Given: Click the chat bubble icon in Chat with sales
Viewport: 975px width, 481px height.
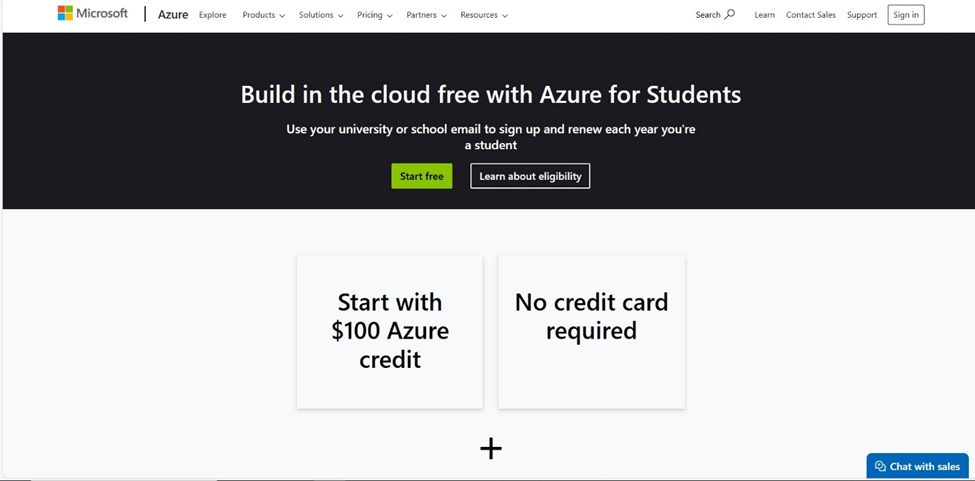Looking at the screenshot, I should pos(880,466).
